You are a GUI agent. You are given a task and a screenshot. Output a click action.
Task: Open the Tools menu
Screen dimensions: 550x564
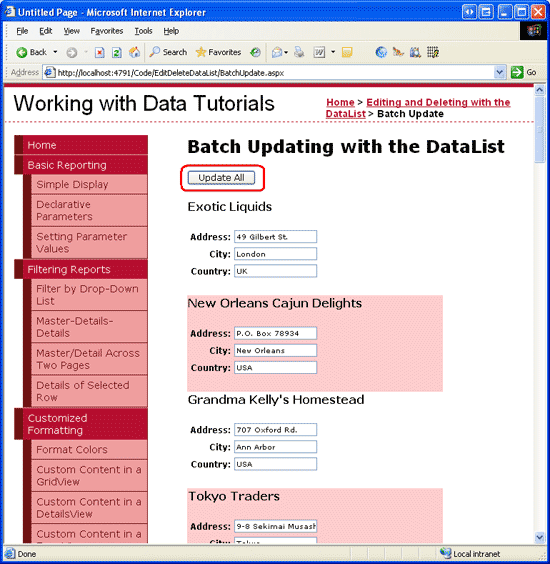coord(143,31)
